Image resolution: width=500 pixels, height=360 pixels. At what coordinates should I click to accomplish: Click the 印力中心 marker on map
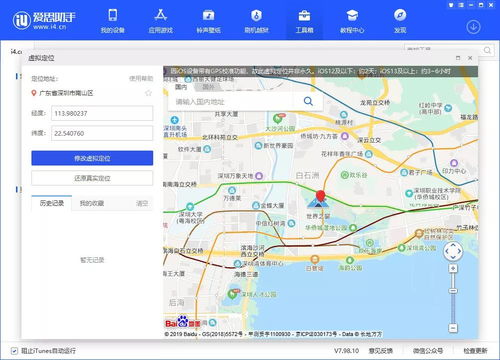[454, 163]
